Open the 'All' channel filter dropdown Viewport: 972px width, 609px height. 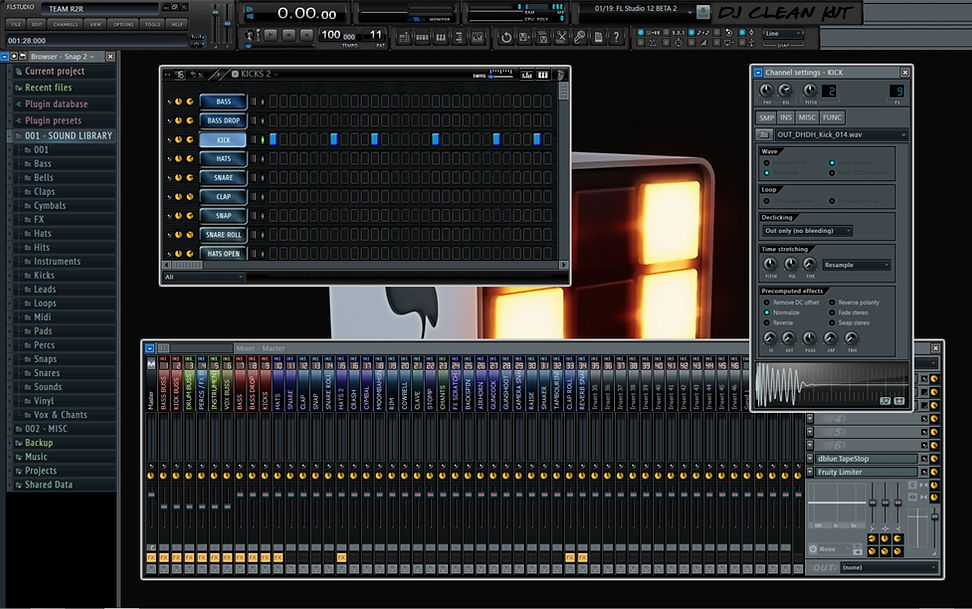click(203, 277)
